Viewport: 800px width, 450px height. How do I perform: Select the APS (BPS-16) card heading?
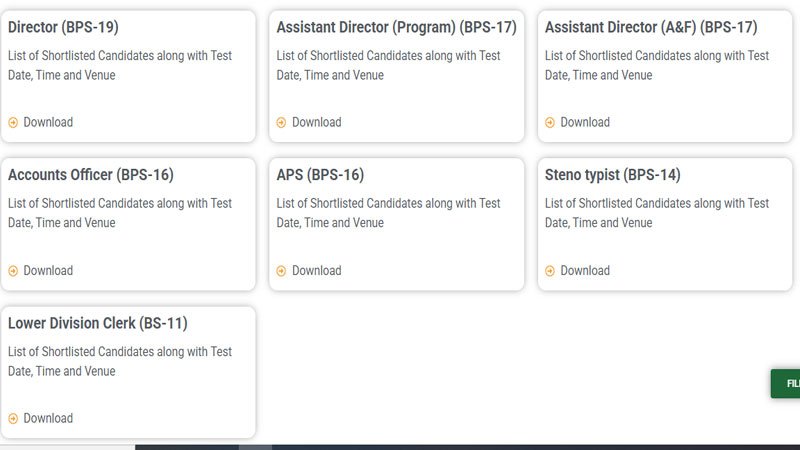(320, 175)
